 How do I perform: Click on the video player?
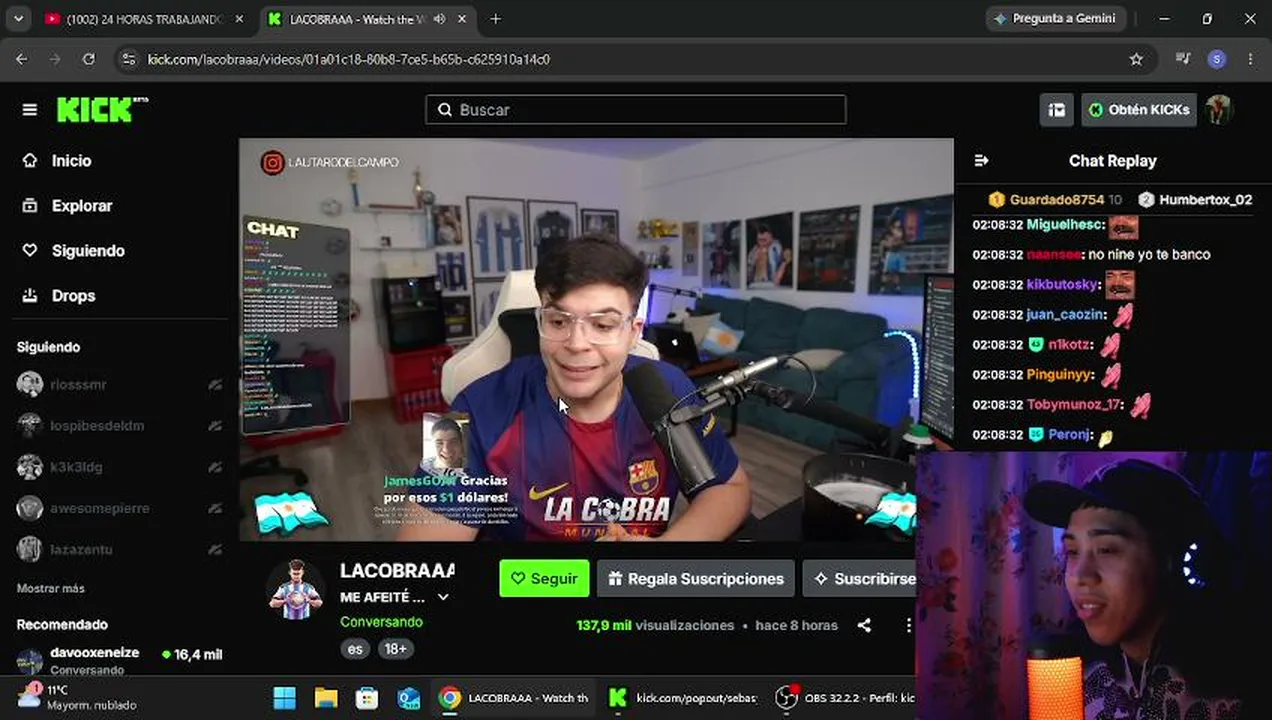(x=596, y=339)
